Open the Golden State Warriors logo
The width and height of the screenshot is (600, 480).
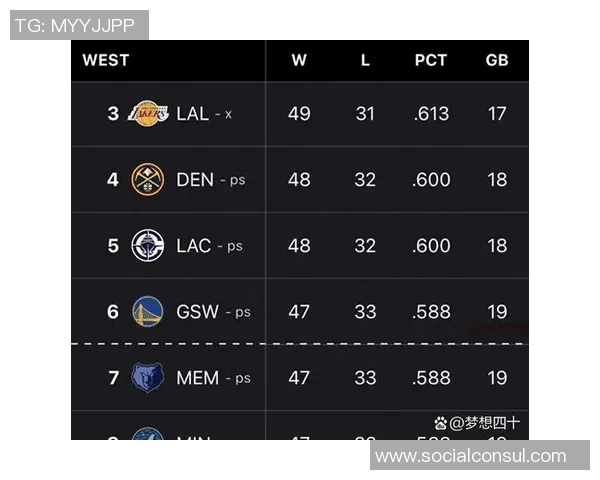[148, 312]
